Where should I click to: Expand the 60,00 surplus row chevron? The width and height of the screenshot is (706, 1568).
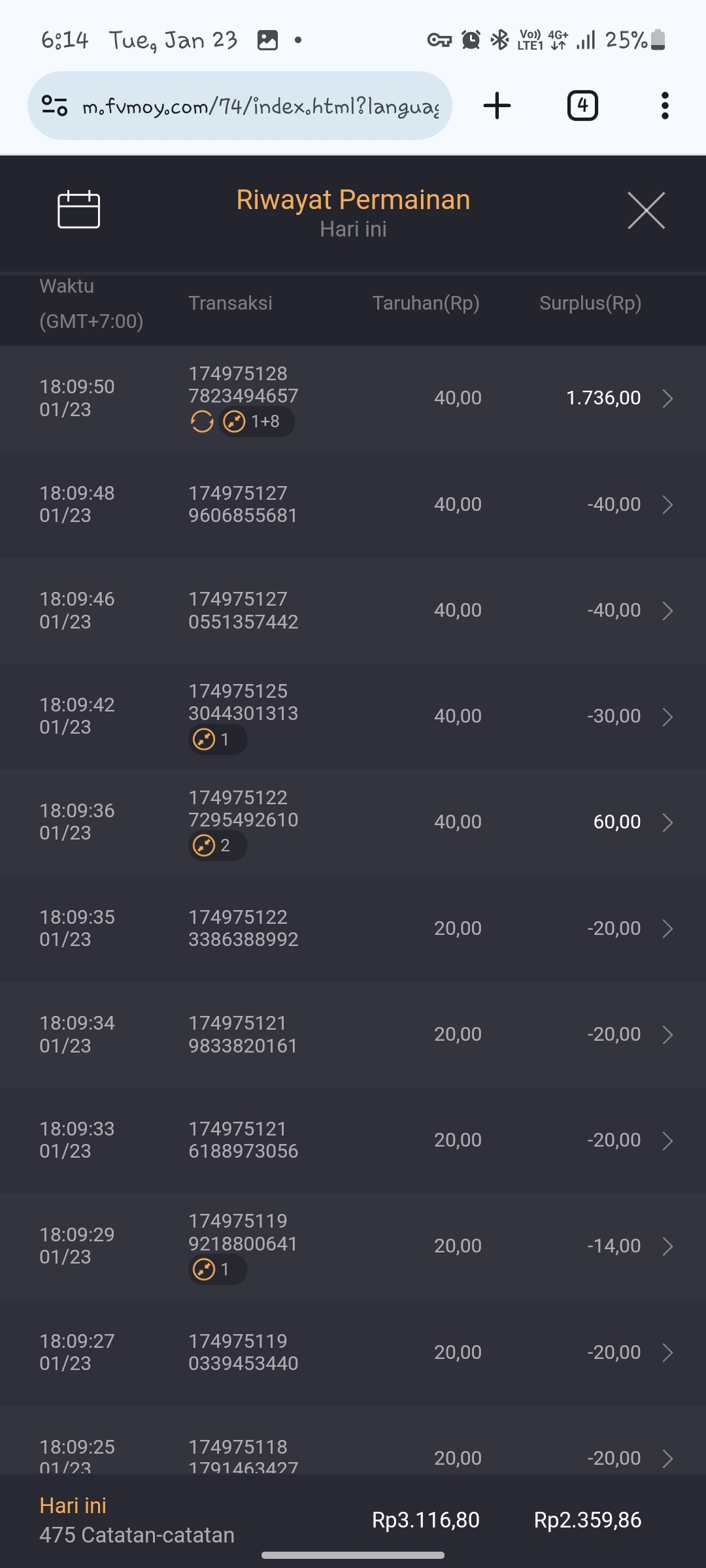coord(667,823)
